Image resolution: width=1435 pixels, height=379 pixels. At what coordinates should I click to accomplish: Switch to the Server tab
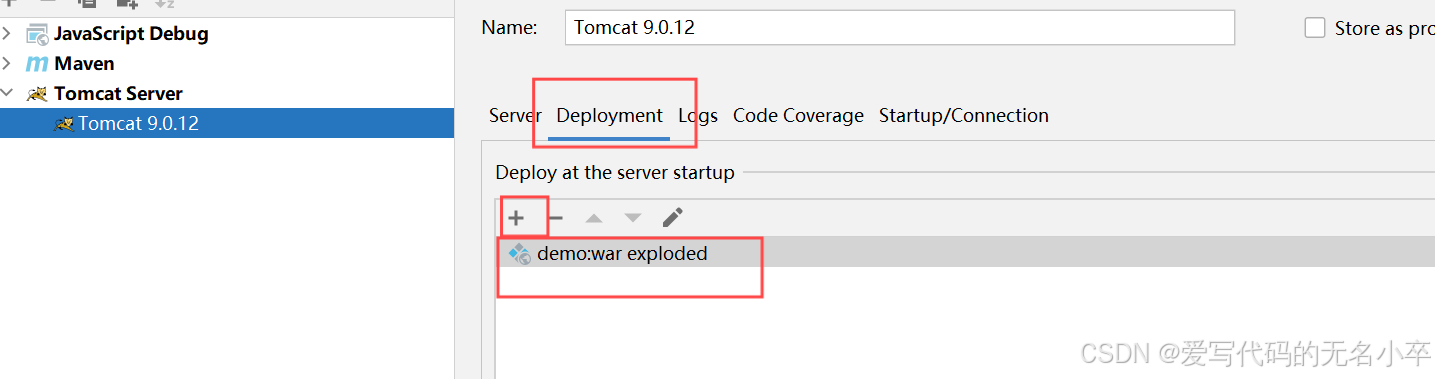pyautogui.click(x=514, y=116)
